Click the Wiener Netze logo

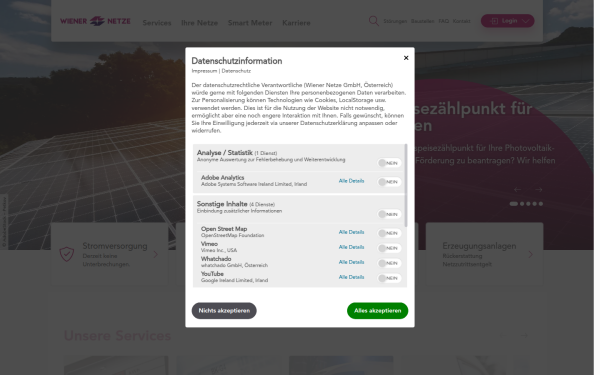[95, 21]
